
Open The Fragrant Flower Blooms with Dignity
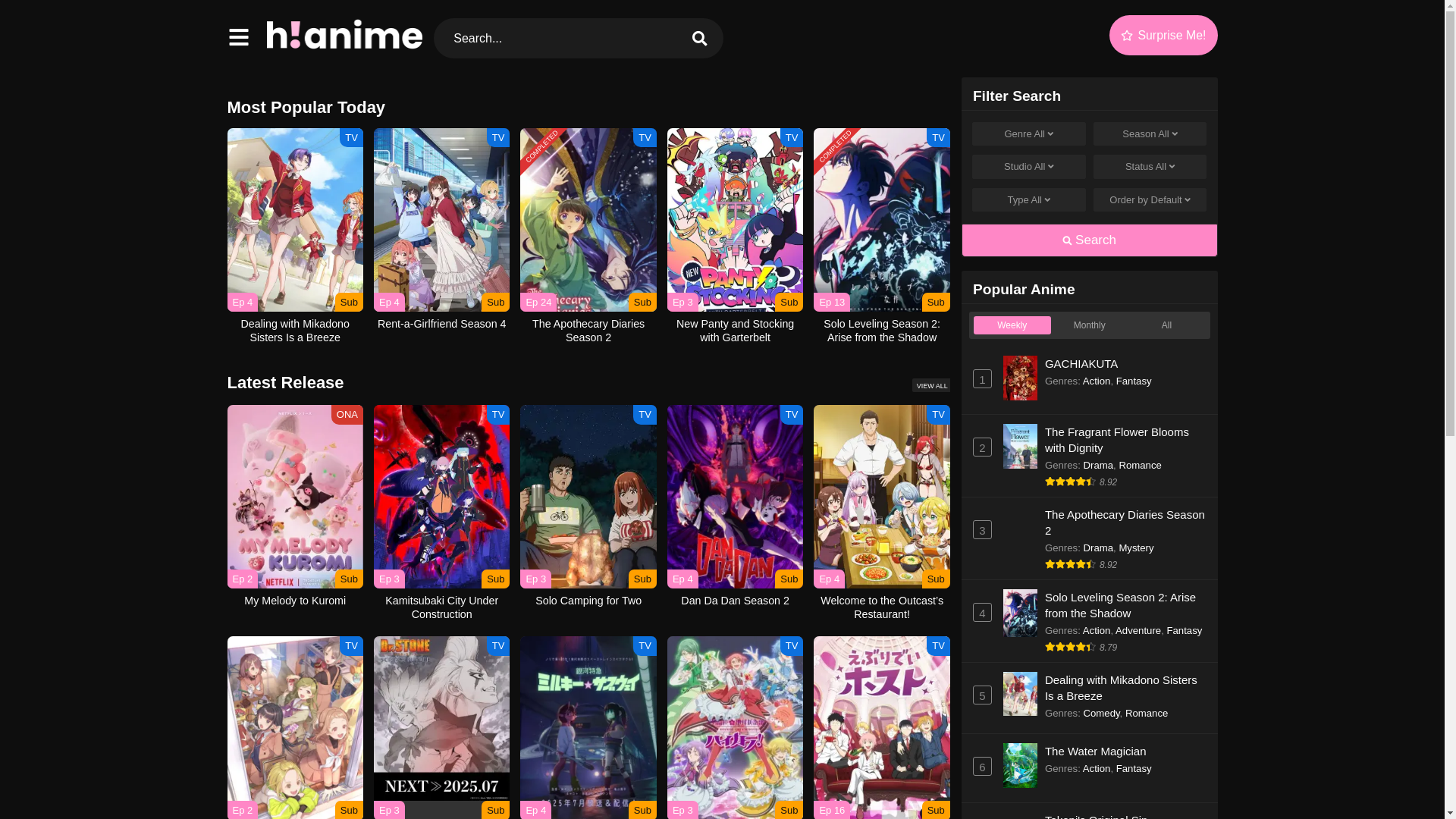[1117, 440]
